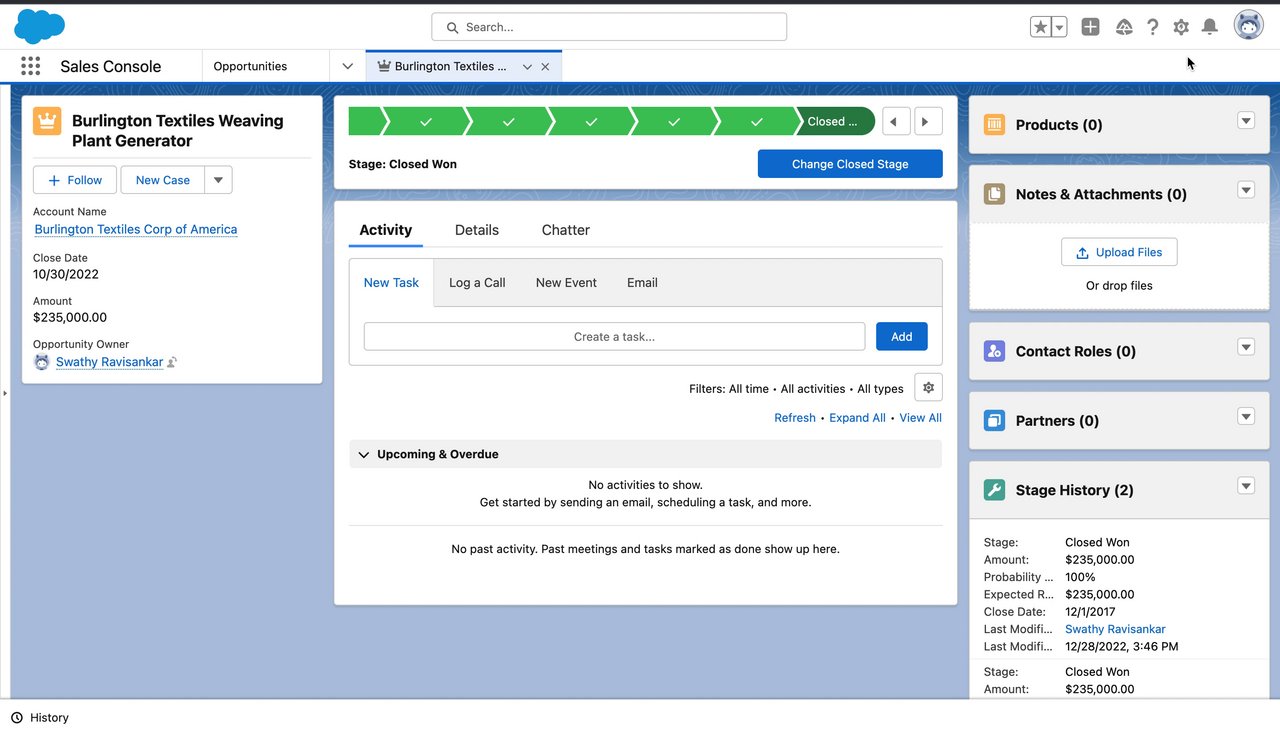The image size is (1280, 735).
Task: Open Swathy Ravisankar opportunity owner link
Action: pos(109,362)
